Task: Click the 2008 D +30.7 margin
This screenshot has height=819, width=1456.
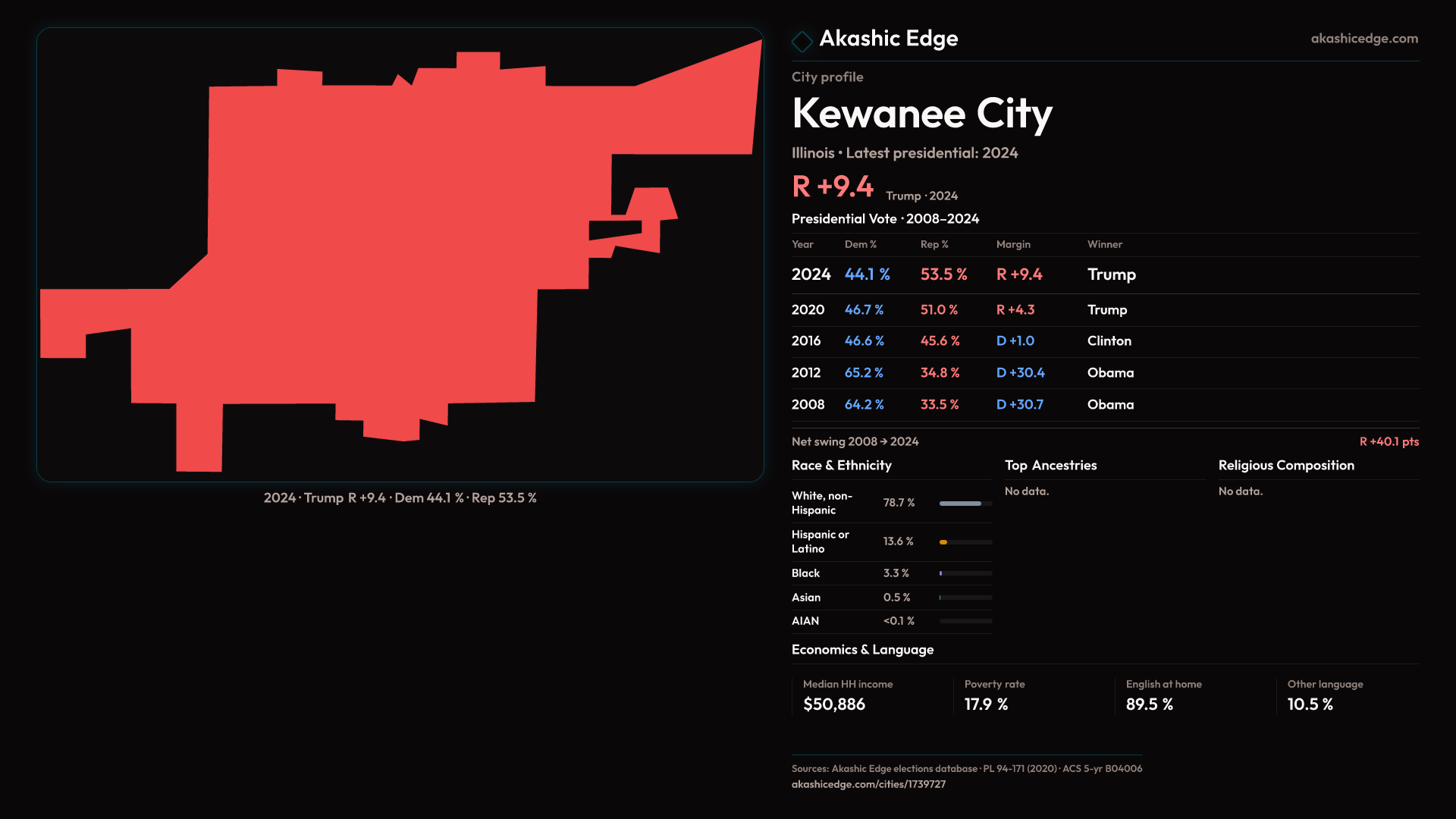Action: [1019, 405]
